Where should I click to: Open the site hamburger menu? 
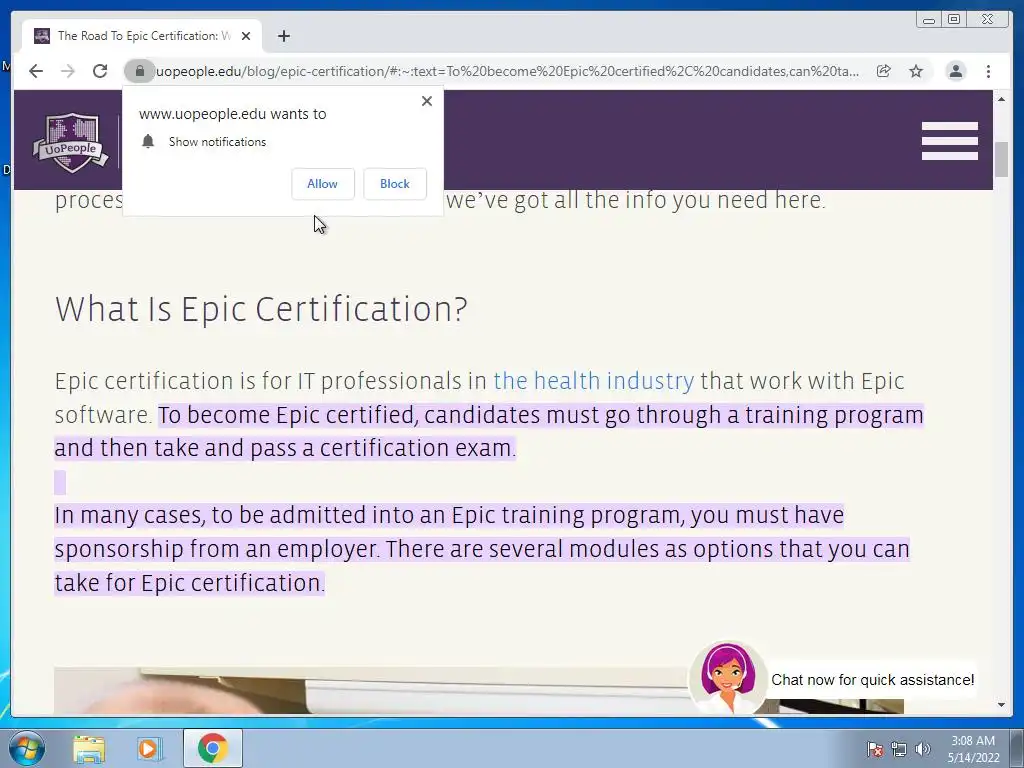point(950,140)
